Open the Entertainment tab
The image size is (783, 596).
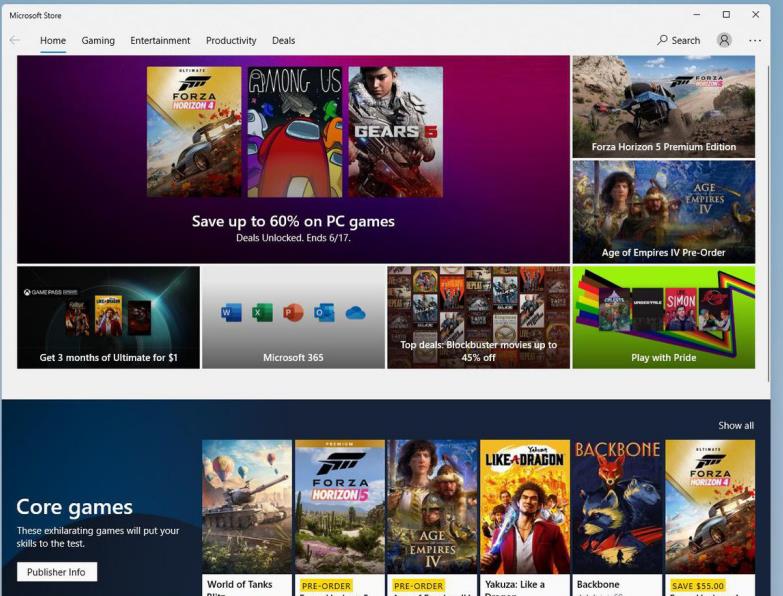160,40
